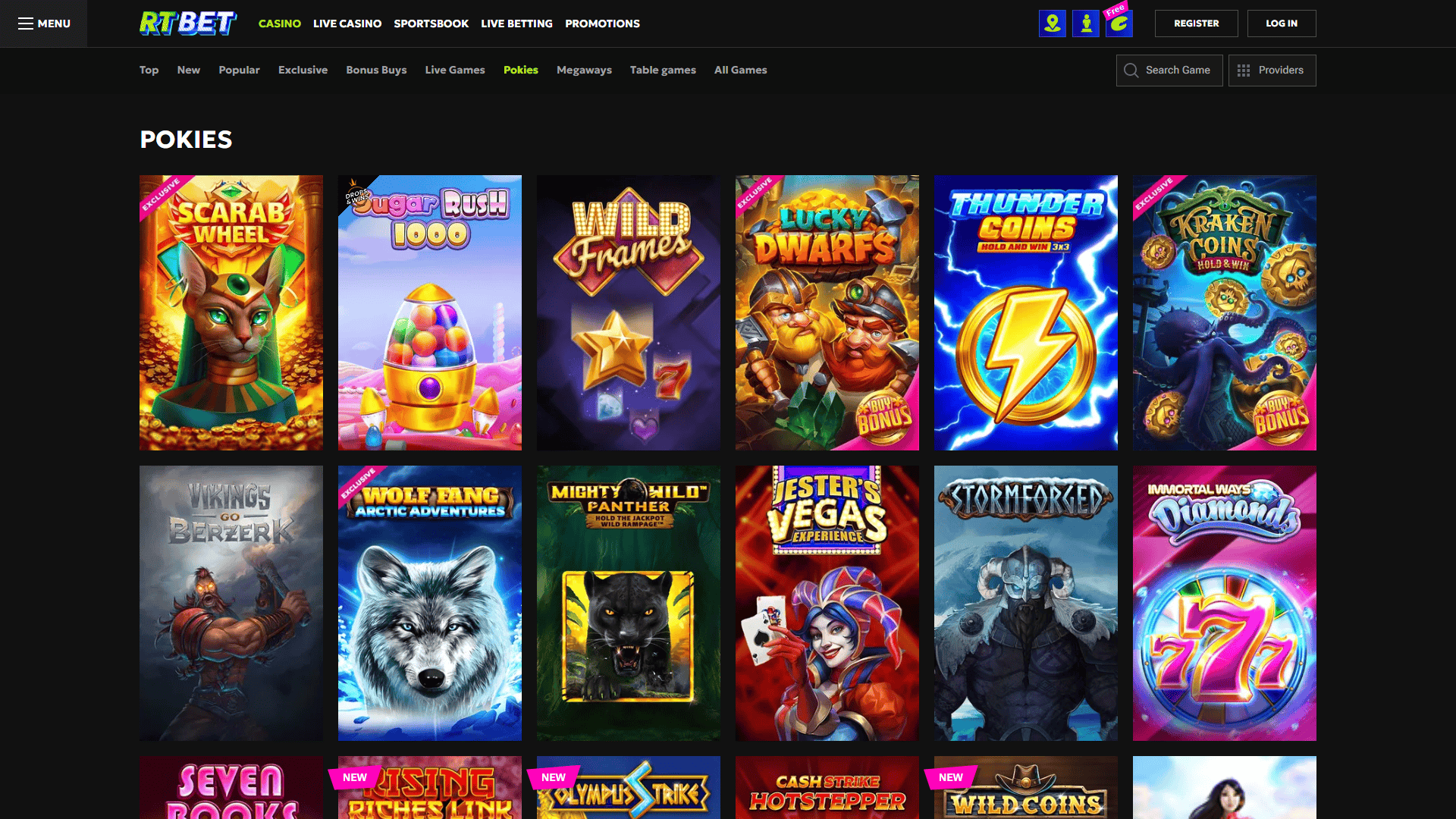
Task: Launch Sugar Rush 1000
Action: [430, 312]
